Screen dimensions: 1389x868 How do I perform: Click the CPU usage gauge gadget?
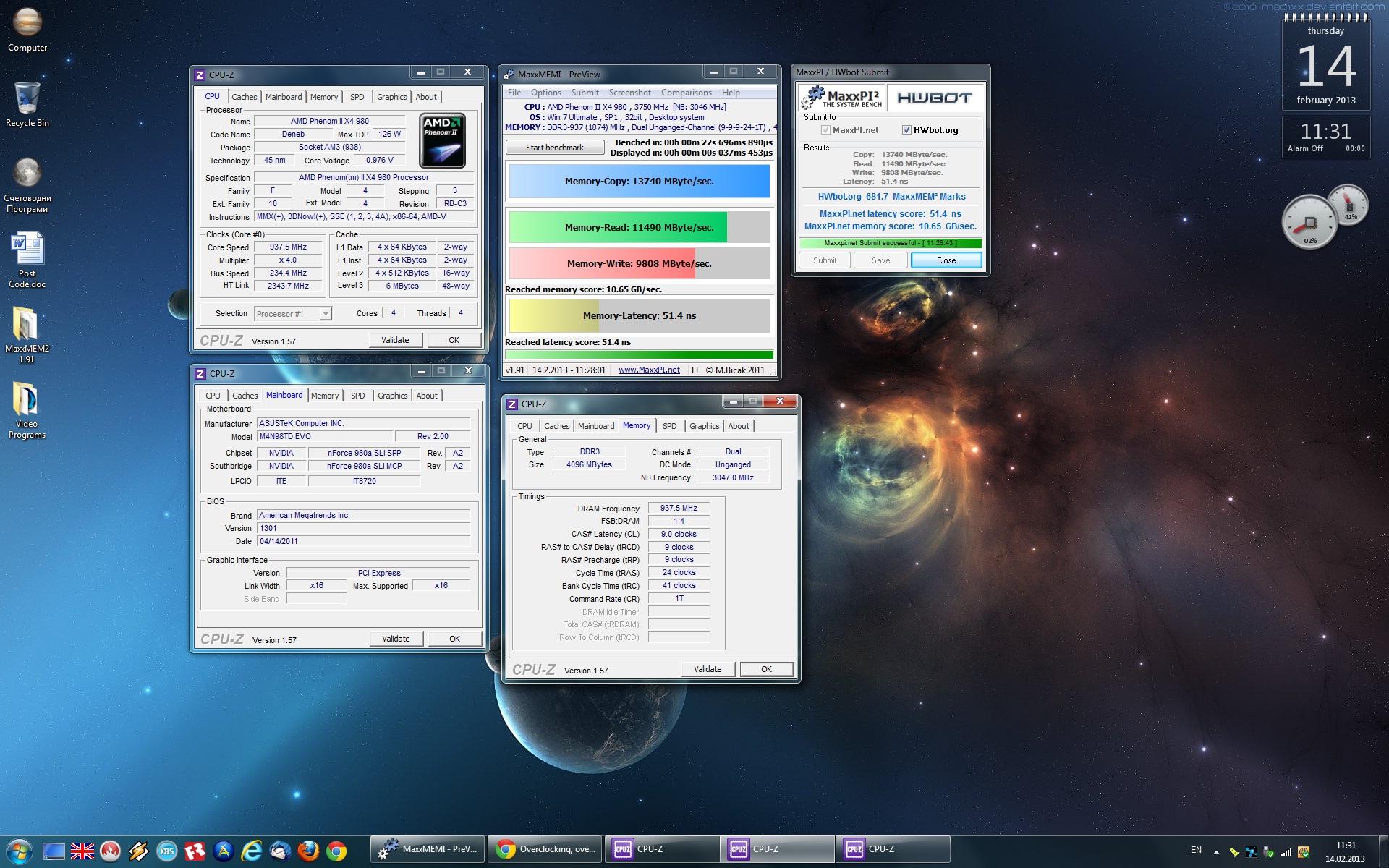tap(1309, 222)
